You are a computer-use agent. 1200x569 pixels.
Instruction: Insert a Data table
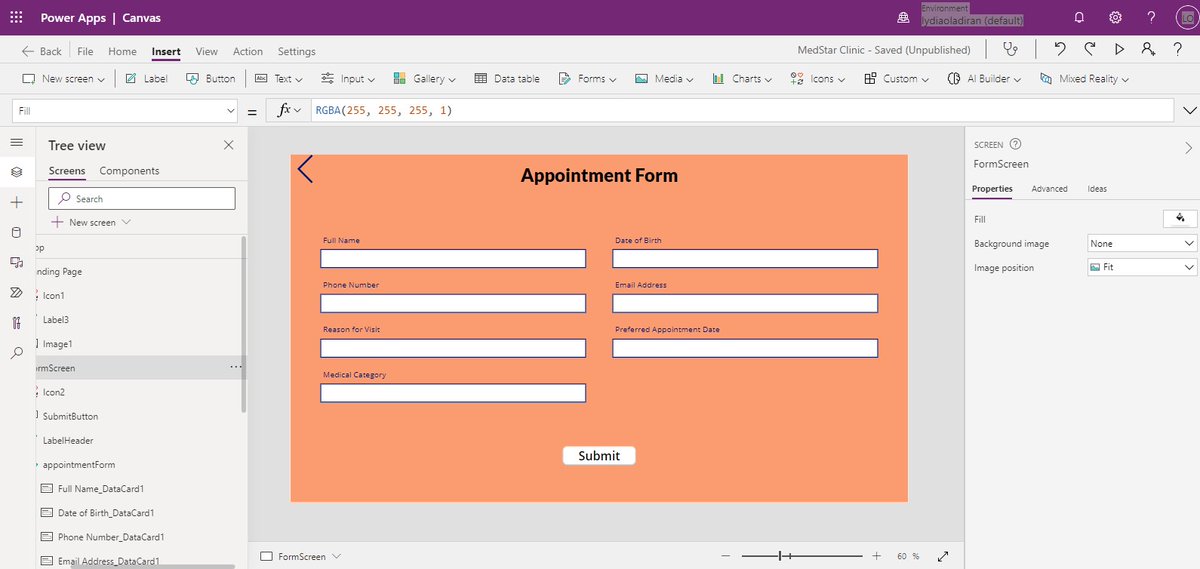(507, 79)
